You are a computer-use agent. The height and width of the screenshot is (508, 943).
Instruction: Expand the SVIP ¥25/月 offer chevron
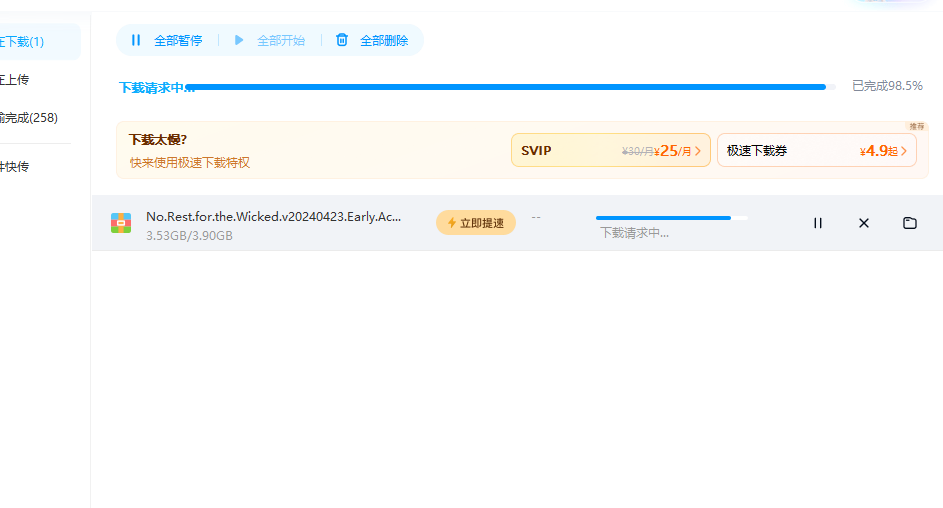point(698,151)
